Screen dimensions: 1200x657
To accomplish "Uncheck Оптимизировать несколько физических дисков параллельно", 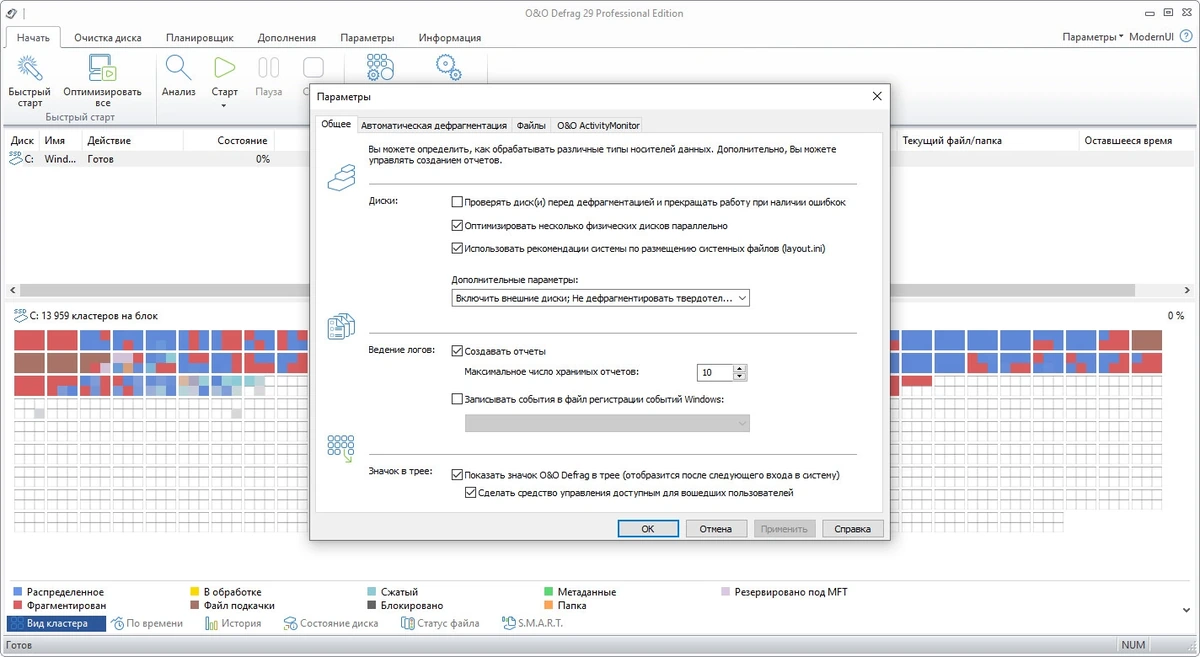I will [x=457, y=226].
